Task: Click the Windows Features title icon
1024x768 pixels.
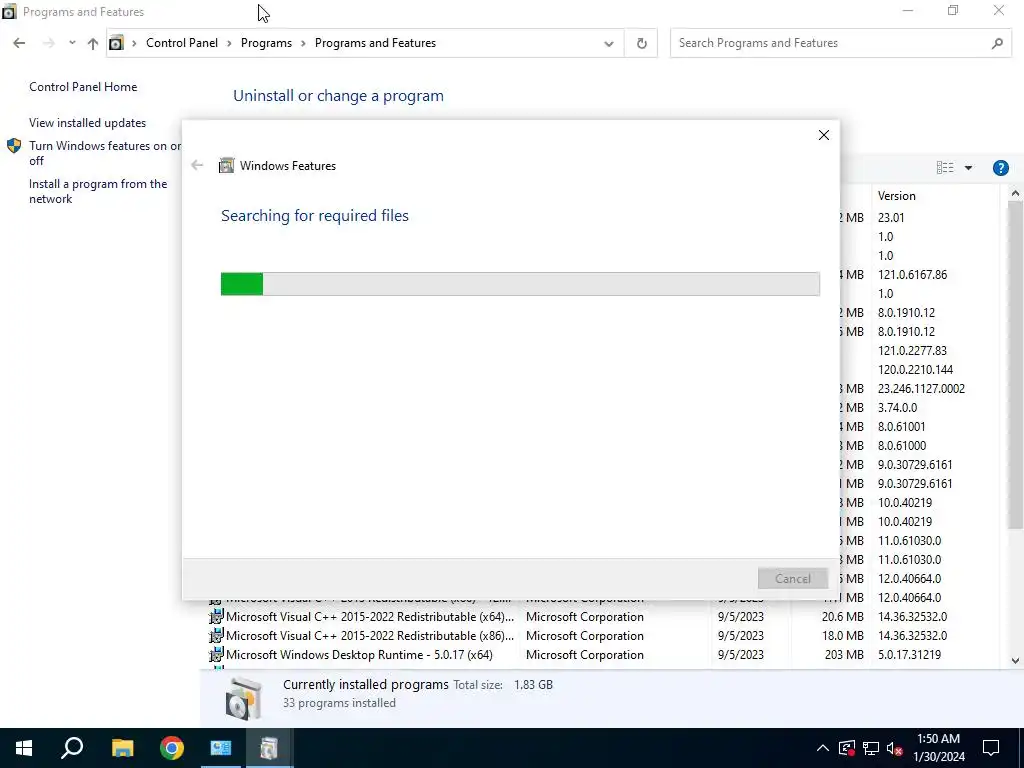Action: click(226, 165)
